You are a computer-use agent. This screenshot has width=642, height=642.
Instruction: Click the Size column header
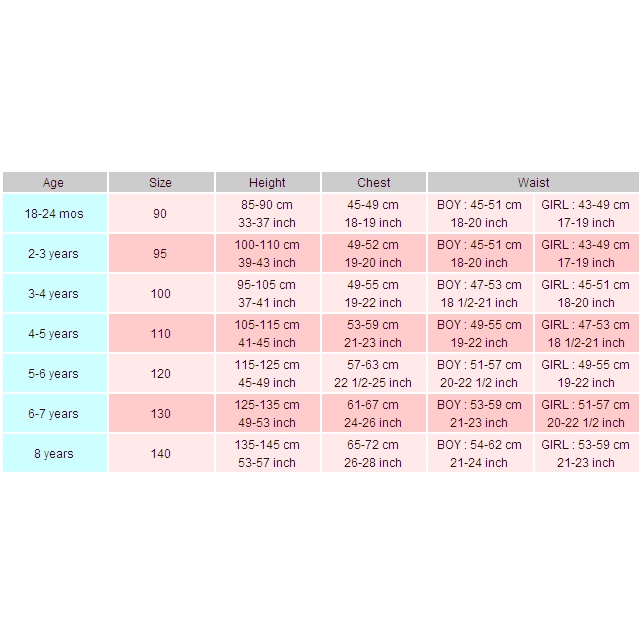click(160, 183)
